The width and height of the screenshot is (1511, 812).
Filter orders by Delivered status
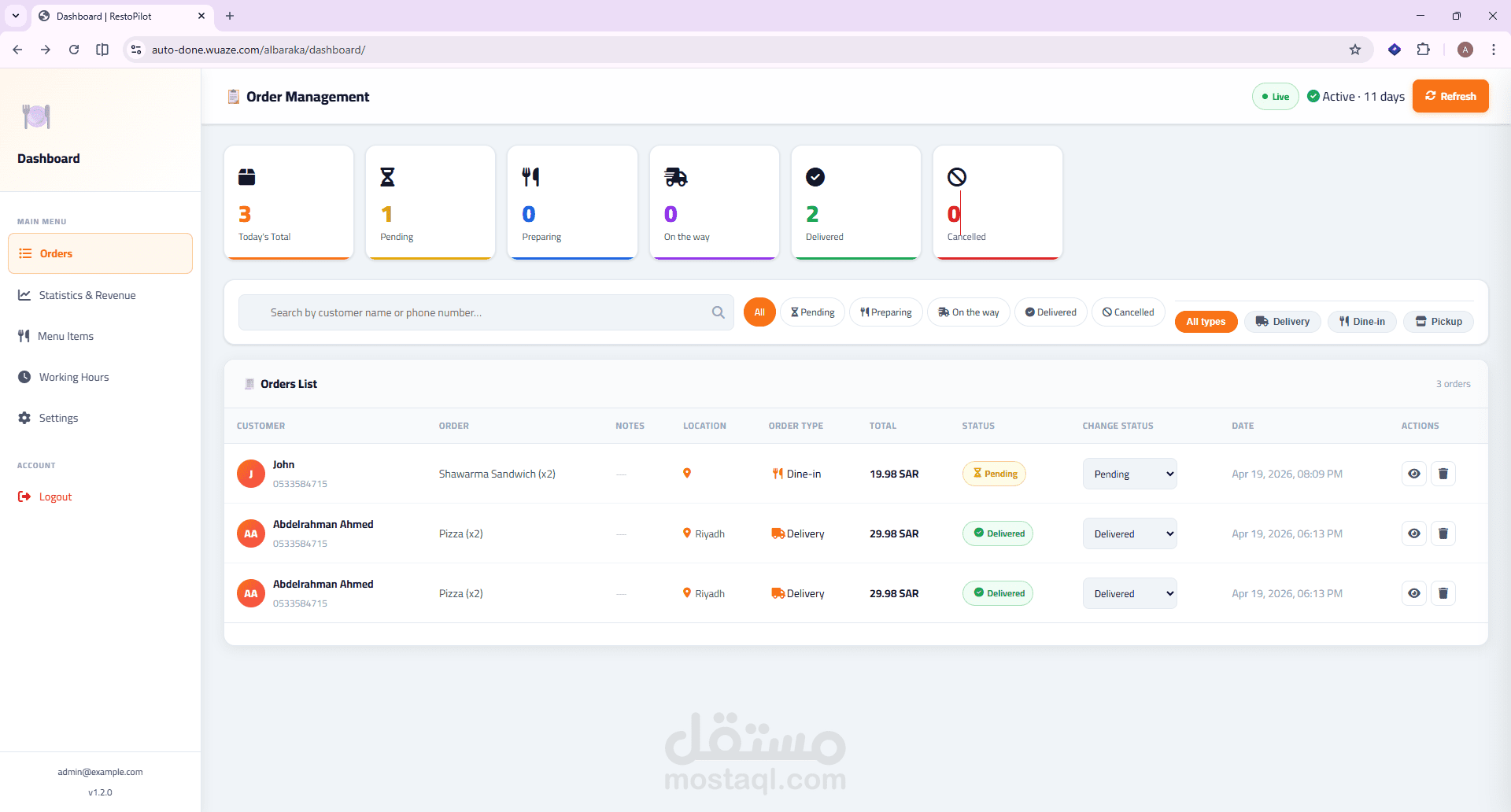point(1051,312)
